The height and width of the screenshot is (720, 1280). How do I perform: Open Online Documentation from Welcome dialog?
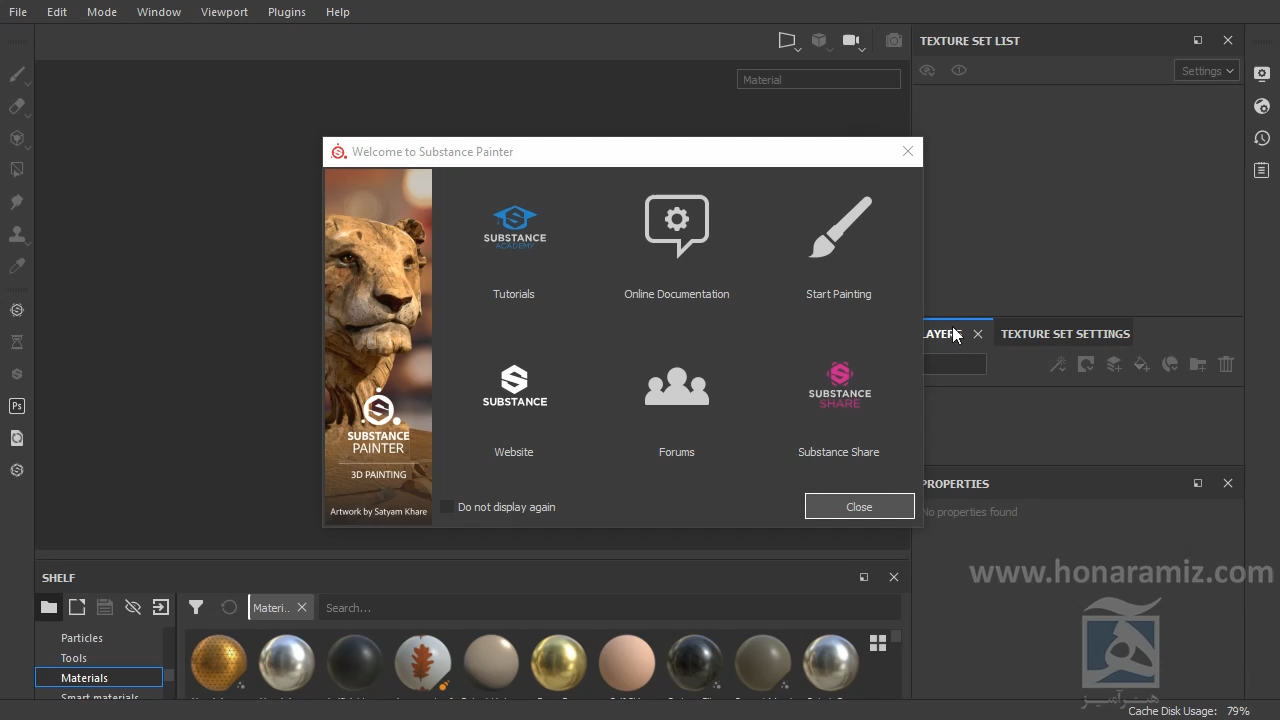tap(677, 248)
